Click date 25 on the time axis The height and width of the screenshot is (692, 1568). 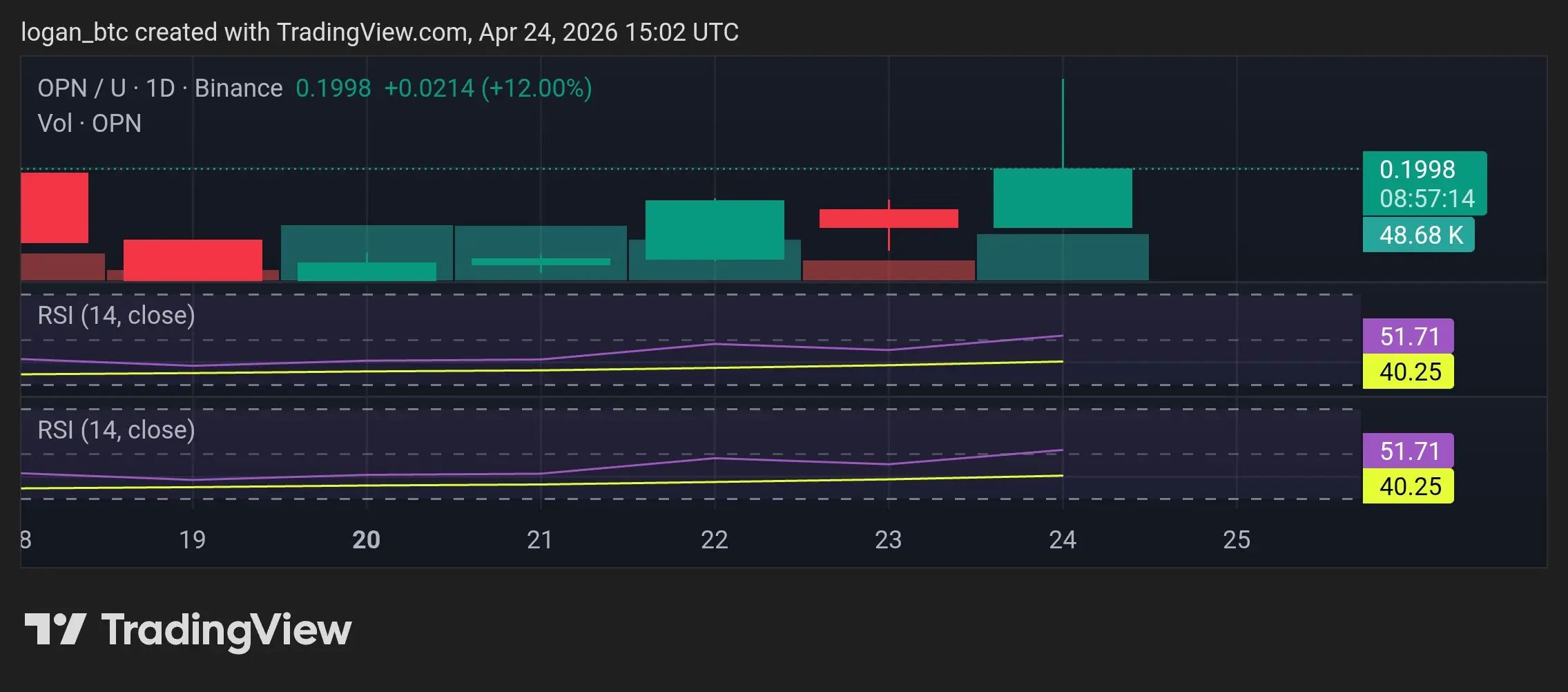click(x=1237, y=539)
